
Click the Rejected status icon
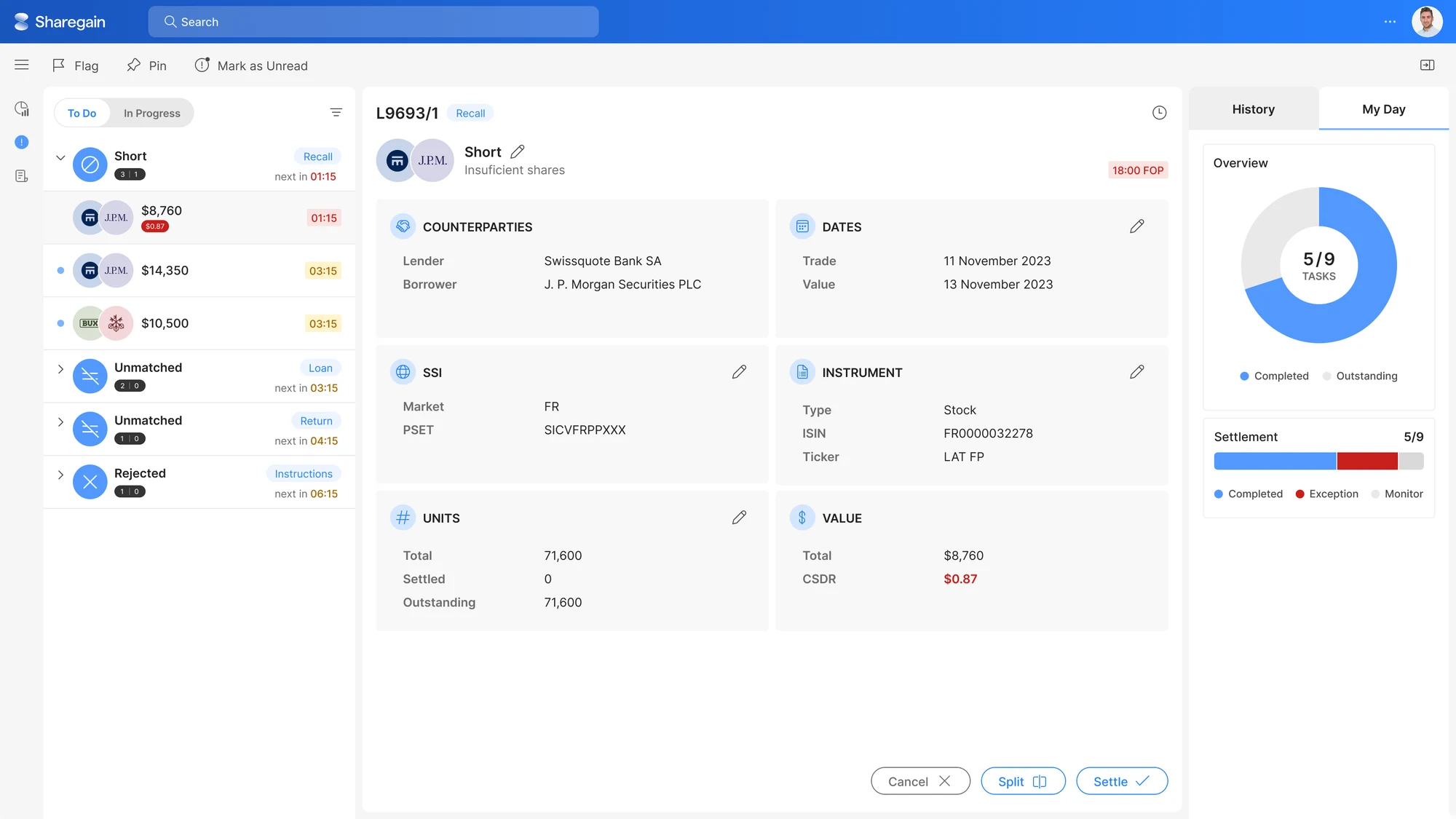(90, 482)
